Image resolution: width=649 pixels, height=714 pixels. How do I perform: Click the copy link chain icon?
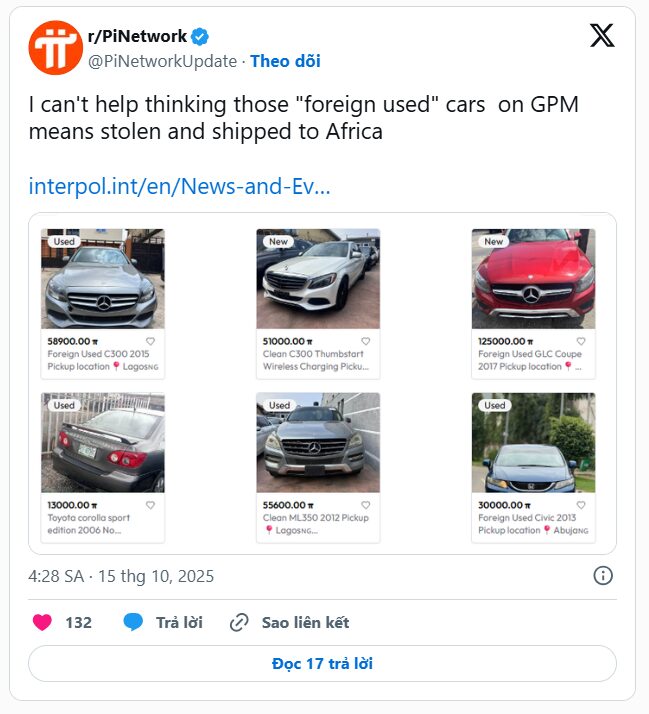(x=239, y=622)
